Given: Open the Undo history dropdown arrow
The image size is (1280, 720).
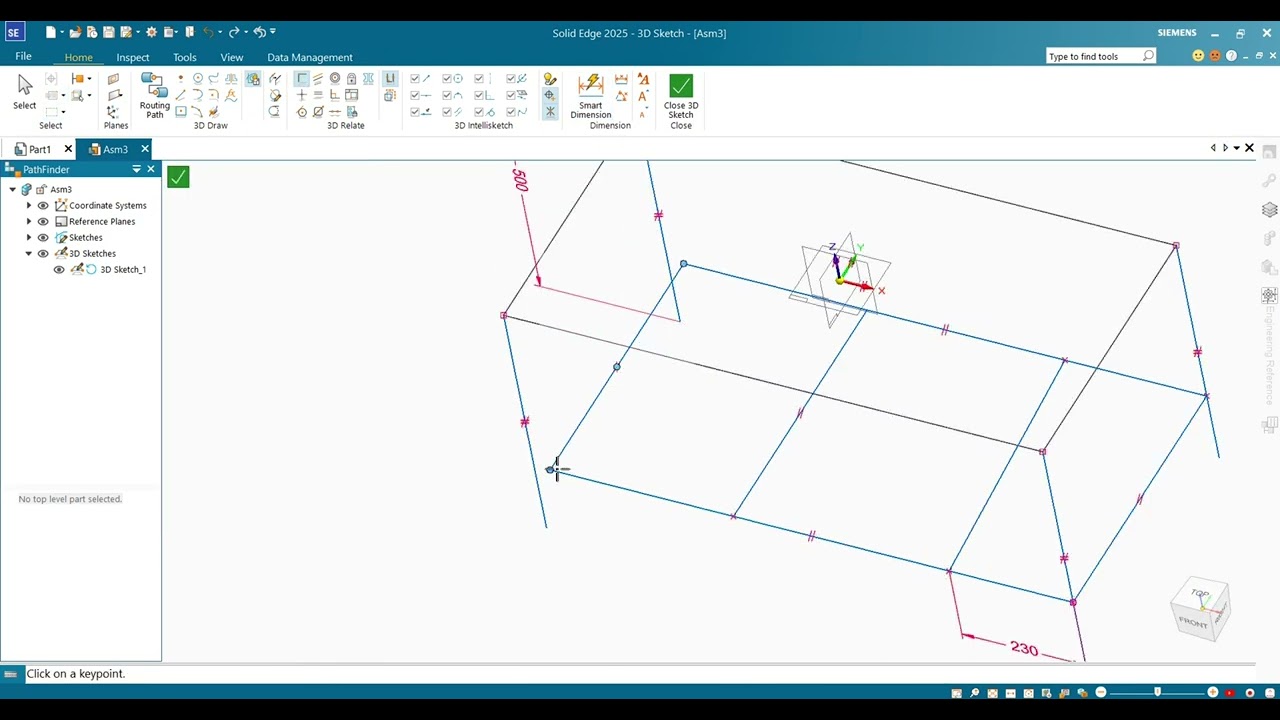Looking at the screenshot, I should click(x=220, y=32).
